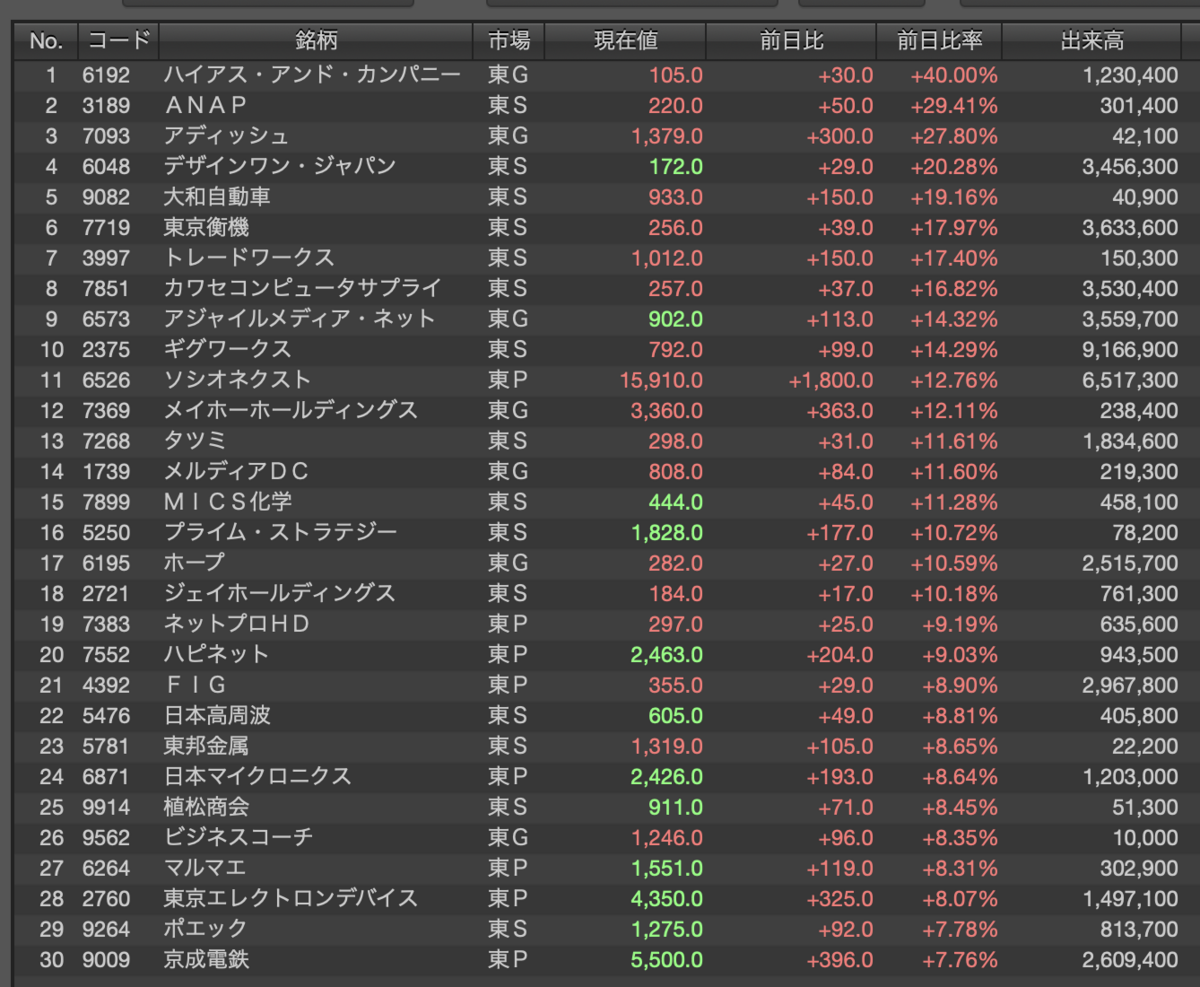The width and height of the screenshot is (1200, 987).
Task: Click stock code 9009
Action: pos(106,960)
